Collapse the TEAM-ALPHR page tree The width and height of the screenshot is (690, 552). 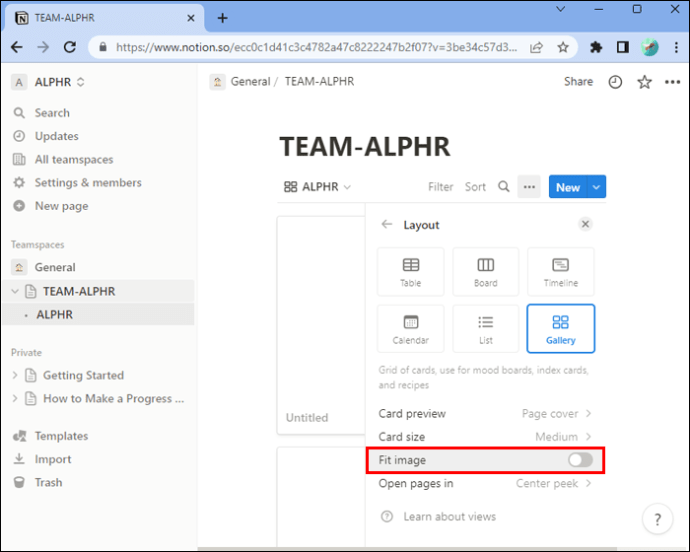click(x=15, y=291)
